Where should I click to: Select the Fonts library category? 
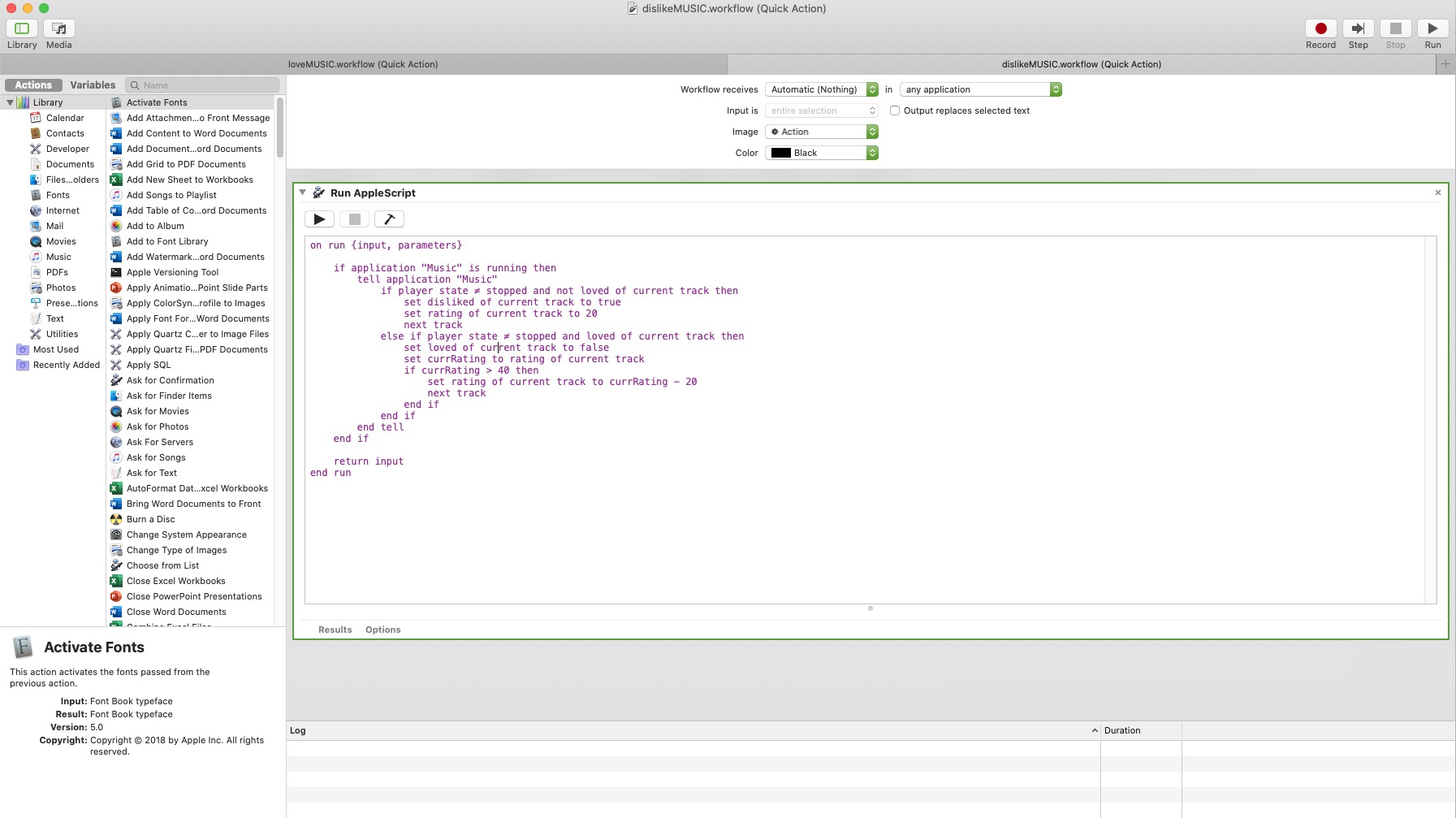pyautogui.click(x=57, y=195)
